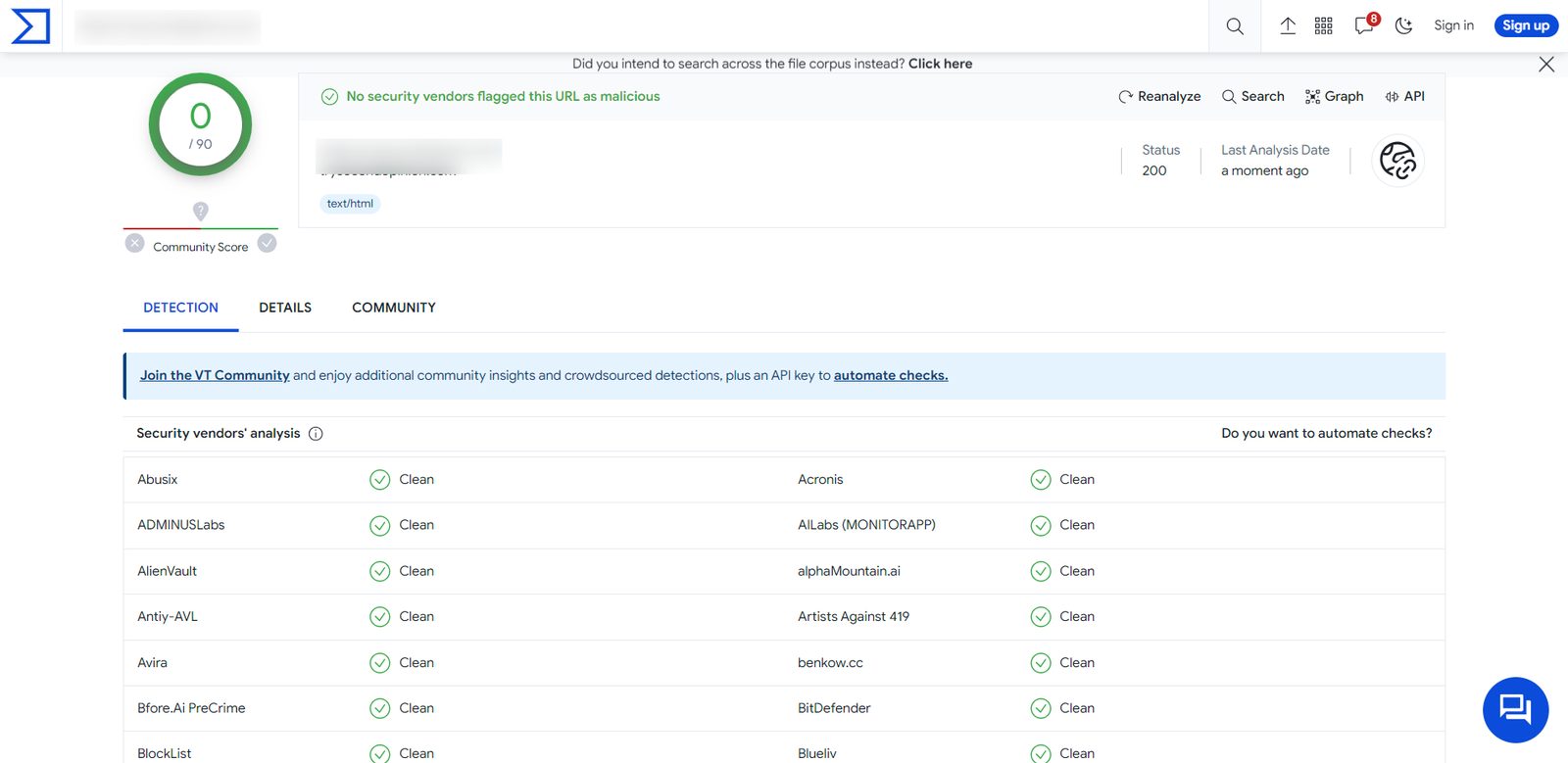
Task: Open the upload file icon
Action: point(1288,25)
